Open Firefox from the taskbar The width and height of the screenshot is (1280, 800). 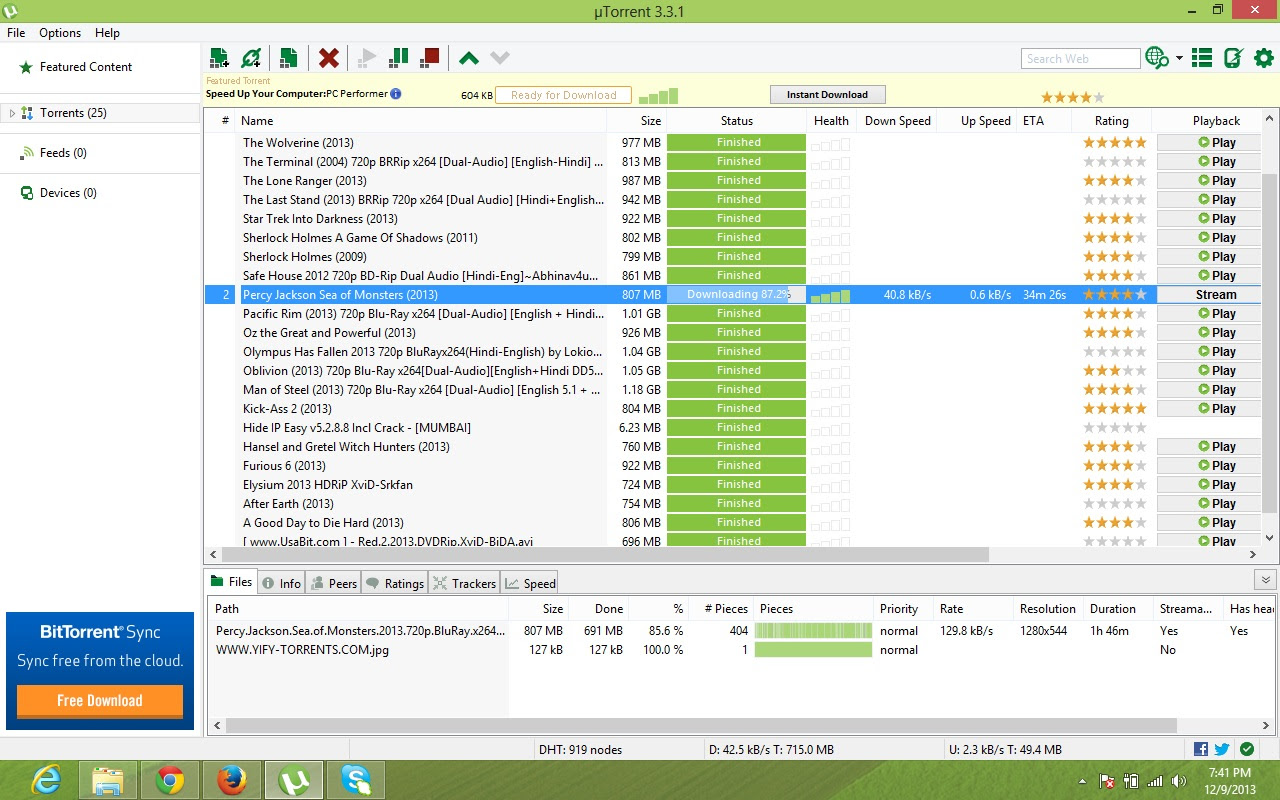(231, 780)
